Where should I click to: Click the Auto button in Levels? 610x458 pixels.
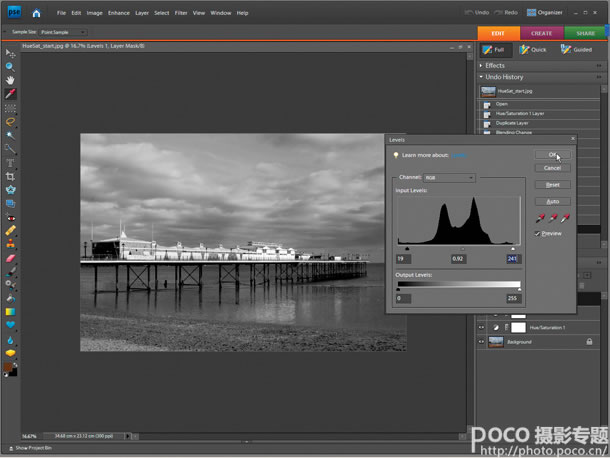click(x=552, y=201)
